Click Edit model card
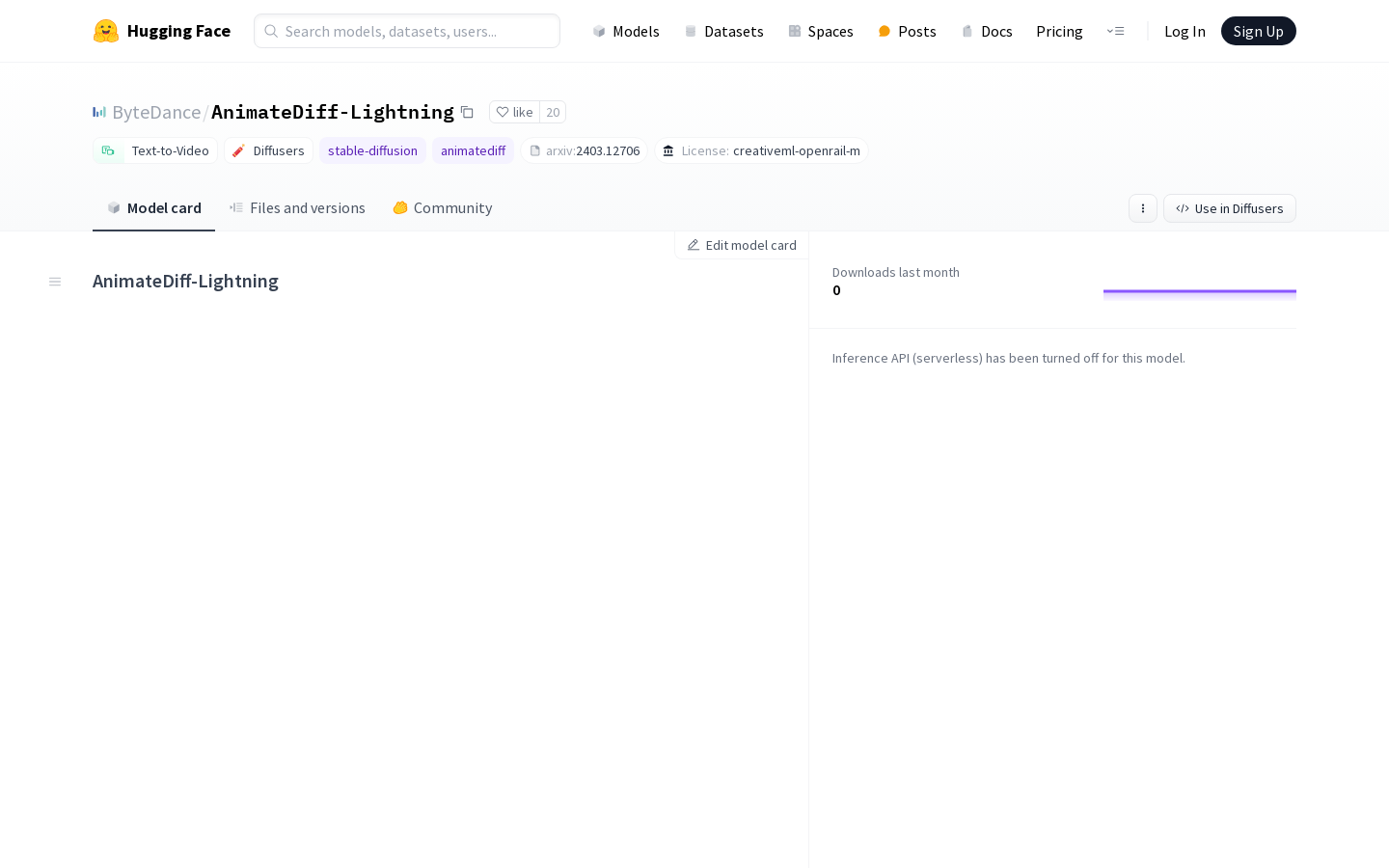Viewport: 1389px width, 868px height. click(742, 245)
